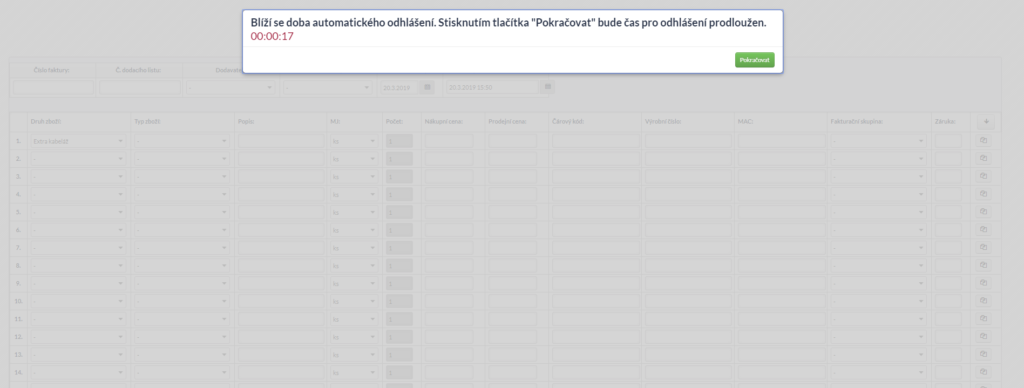This screenshot has width=1024, height=388.
Task: Open MJ ks dropdown in row 10
Action: pos(354,302)
